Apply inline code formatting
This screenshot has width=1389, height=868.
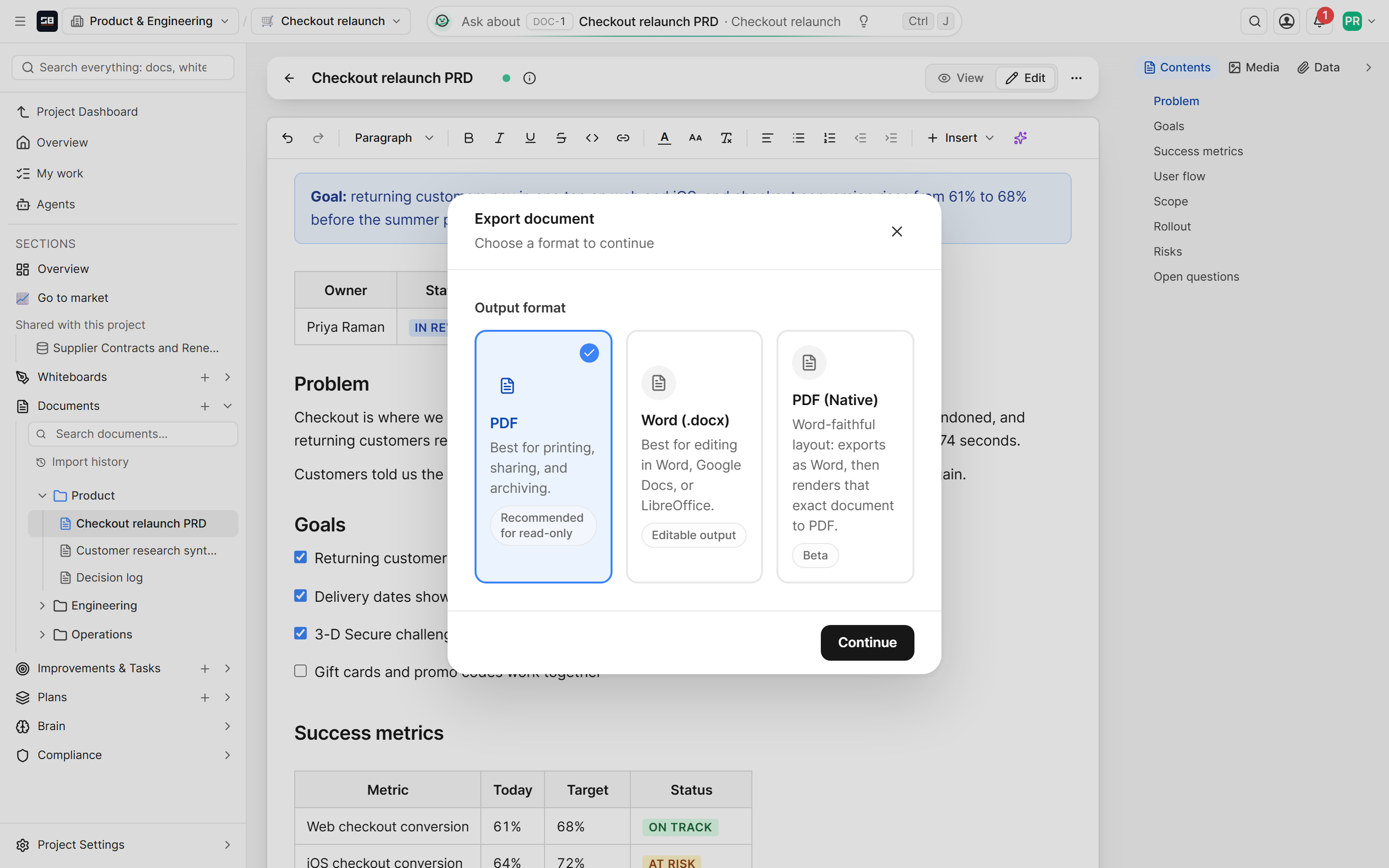click(x=592, y=138)
